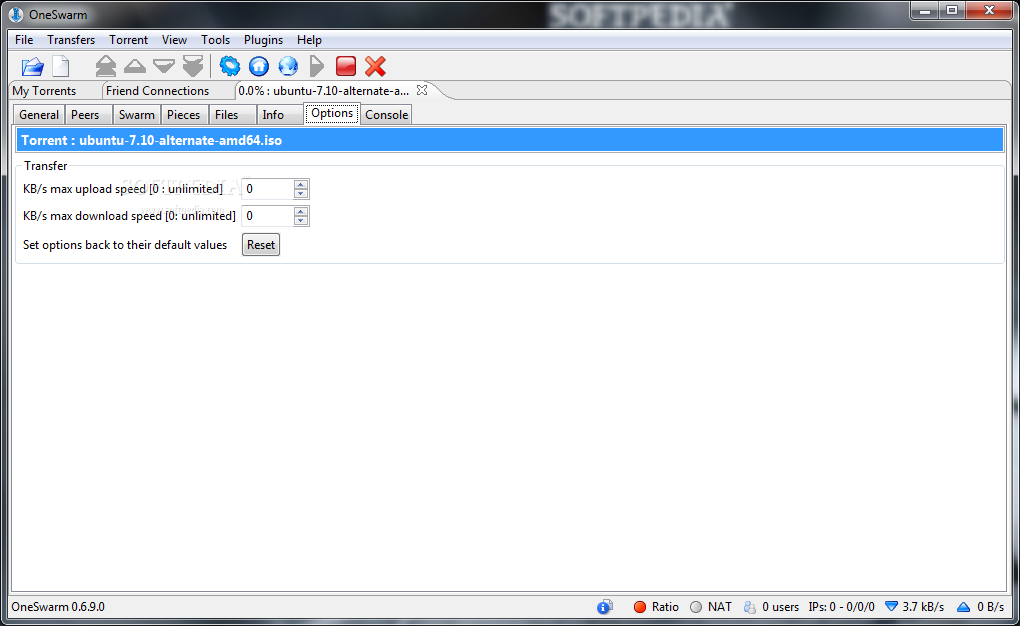The height and width of the screenshot is (626, 1020).
Task: Open the Torrent menu
Action: coord(128,40)
